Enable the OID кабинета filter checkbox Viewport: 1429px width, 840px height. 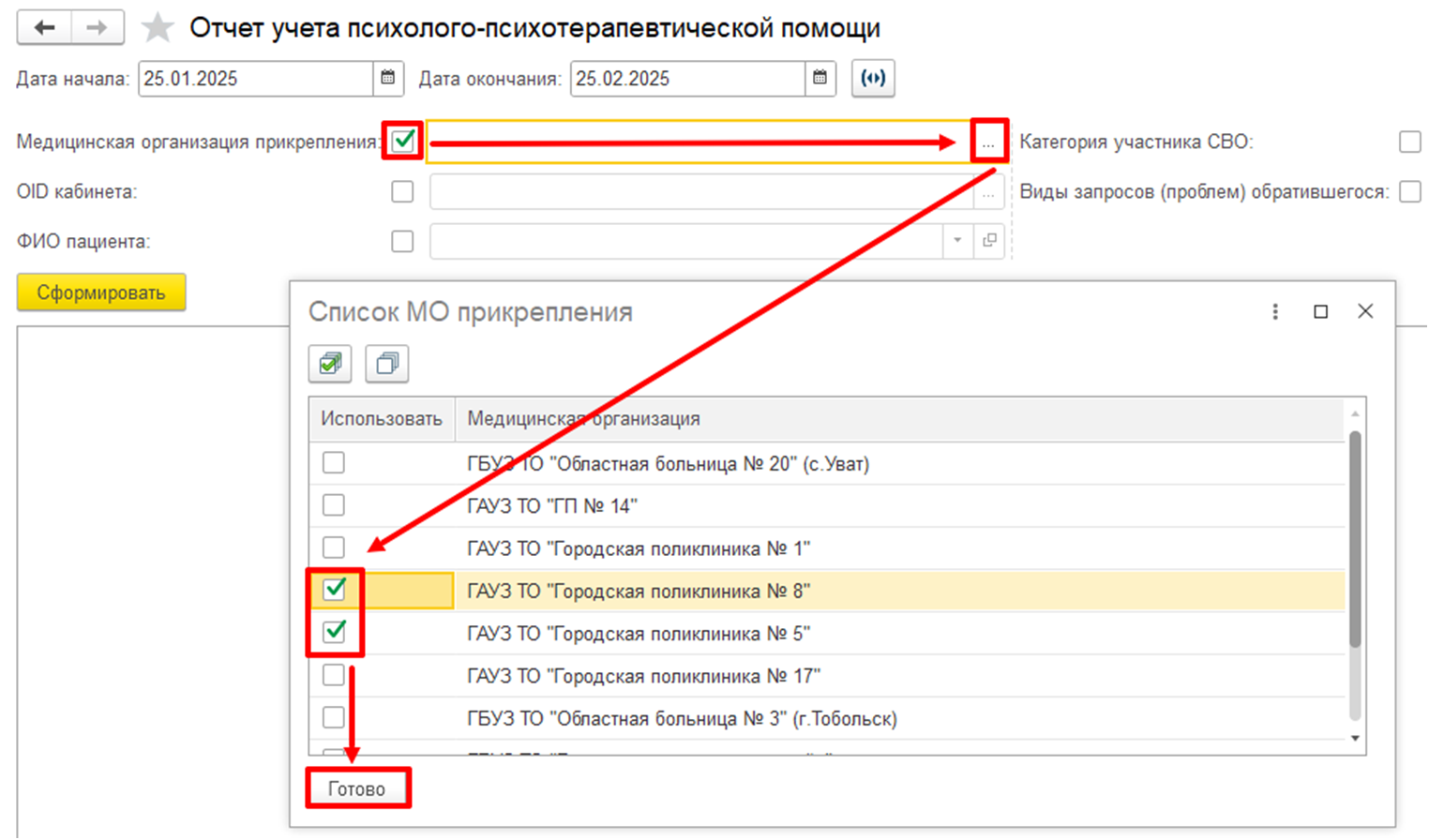(402, 192)
